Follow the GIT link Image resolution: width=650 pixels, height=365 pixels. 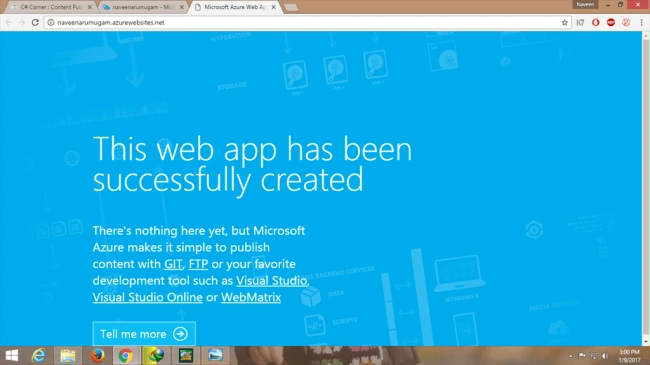pos(173,264)
